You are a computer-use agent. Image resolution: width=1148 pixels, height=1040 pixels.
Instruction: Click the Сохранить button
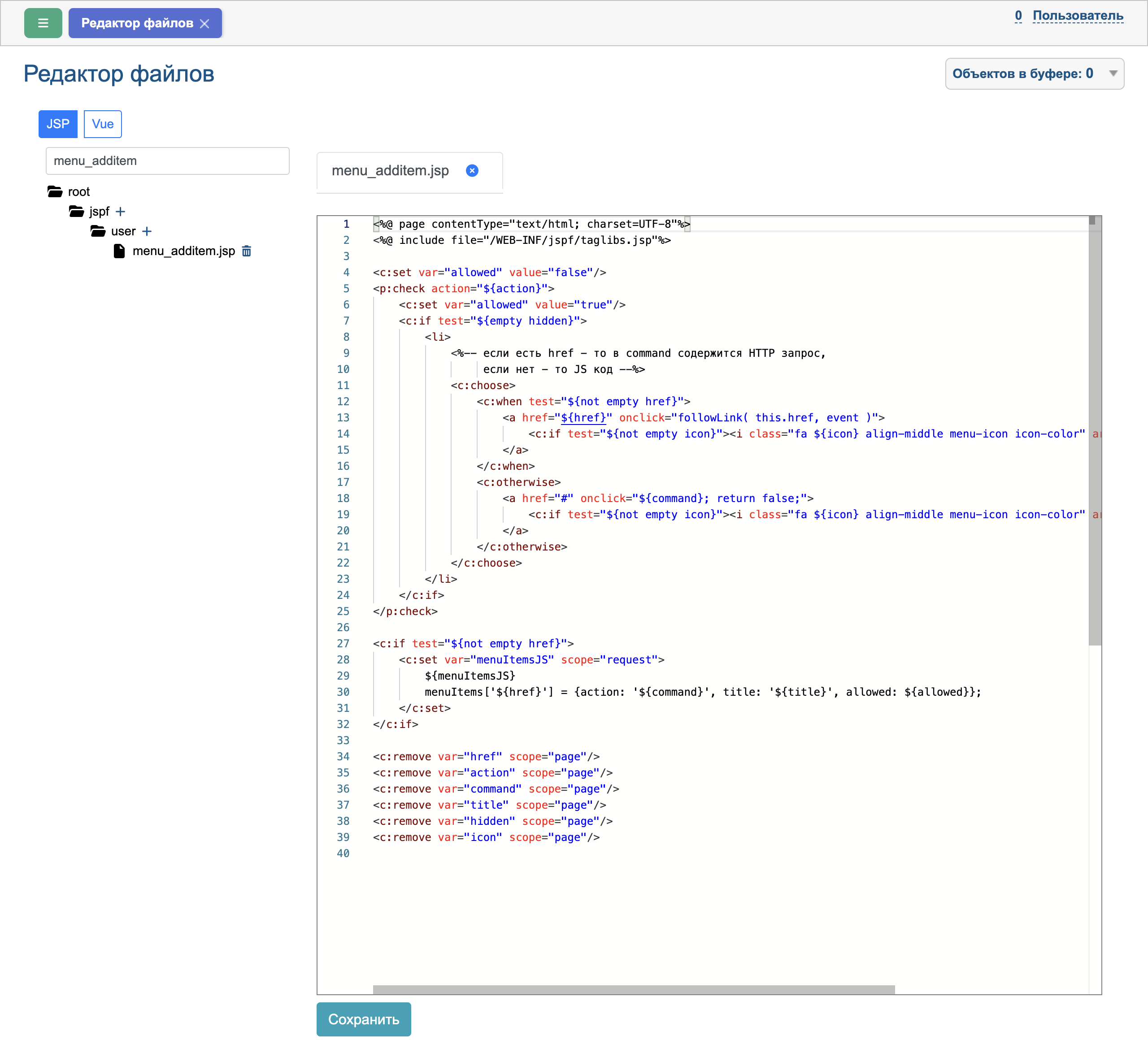click(x=363, y=1019)
